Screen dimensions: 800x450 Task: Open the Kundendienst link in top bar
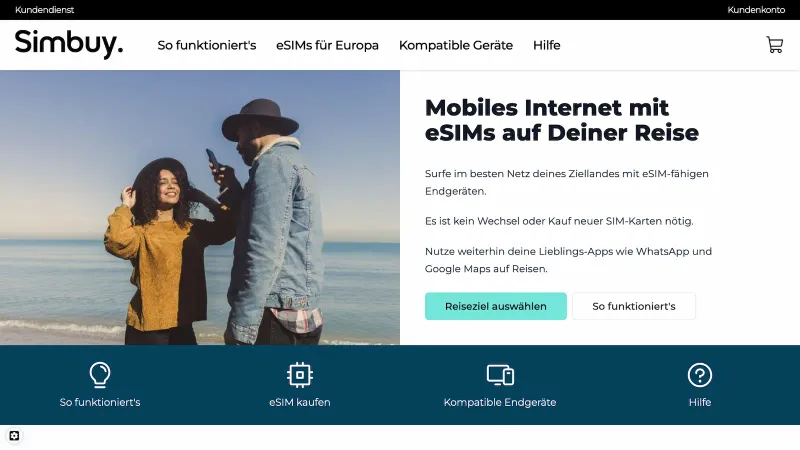44,10
